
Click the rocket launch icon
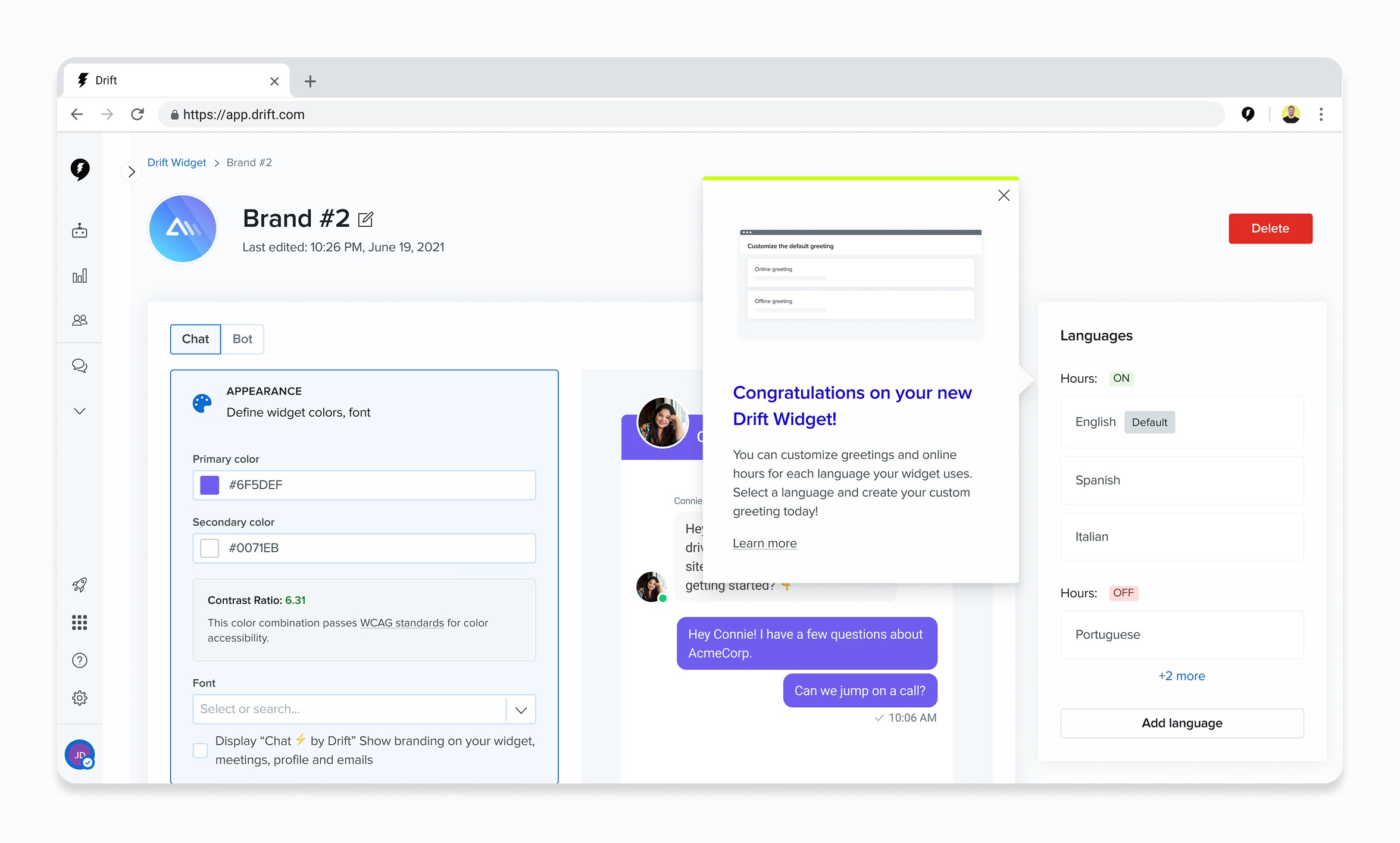point(80,585)
